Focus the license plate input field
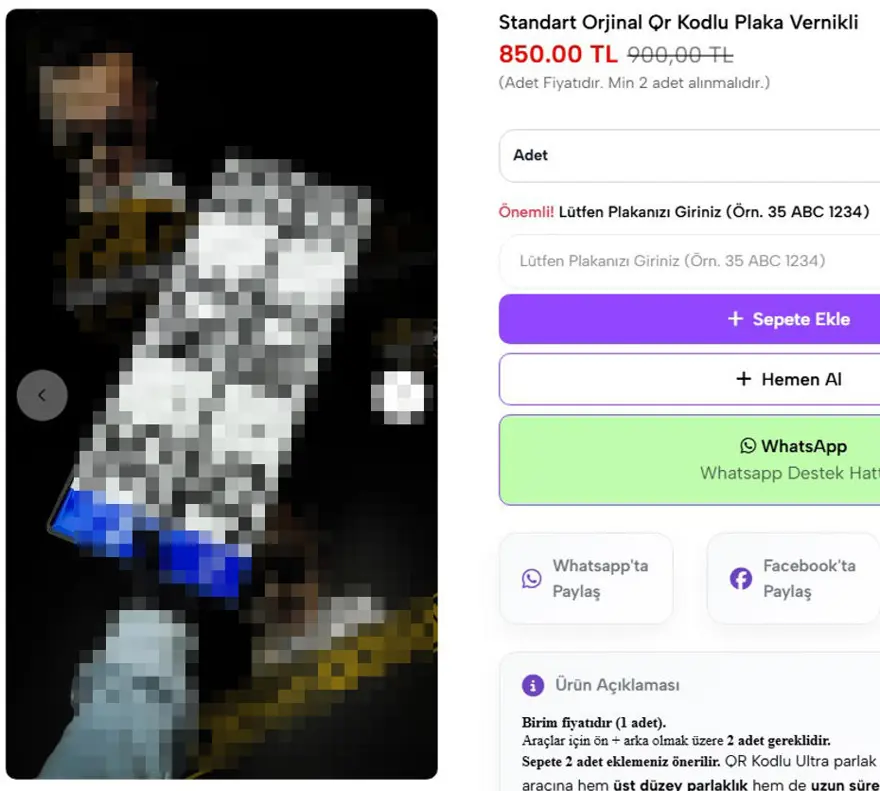This screenshot has width=880, height=791. coord(689,261)
